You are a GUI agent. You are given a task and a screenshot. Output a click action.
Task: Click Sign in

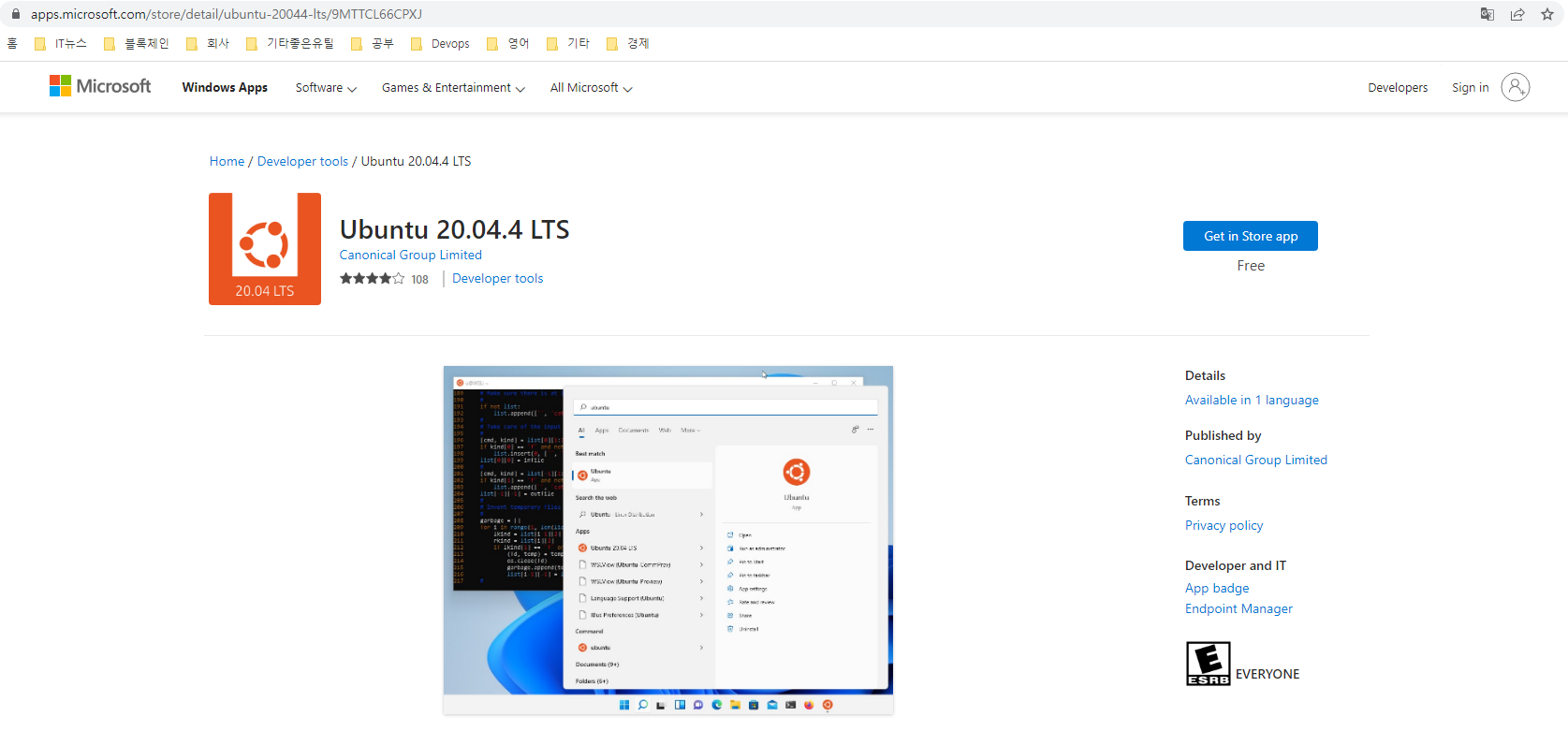click(x=1470, y=88)
